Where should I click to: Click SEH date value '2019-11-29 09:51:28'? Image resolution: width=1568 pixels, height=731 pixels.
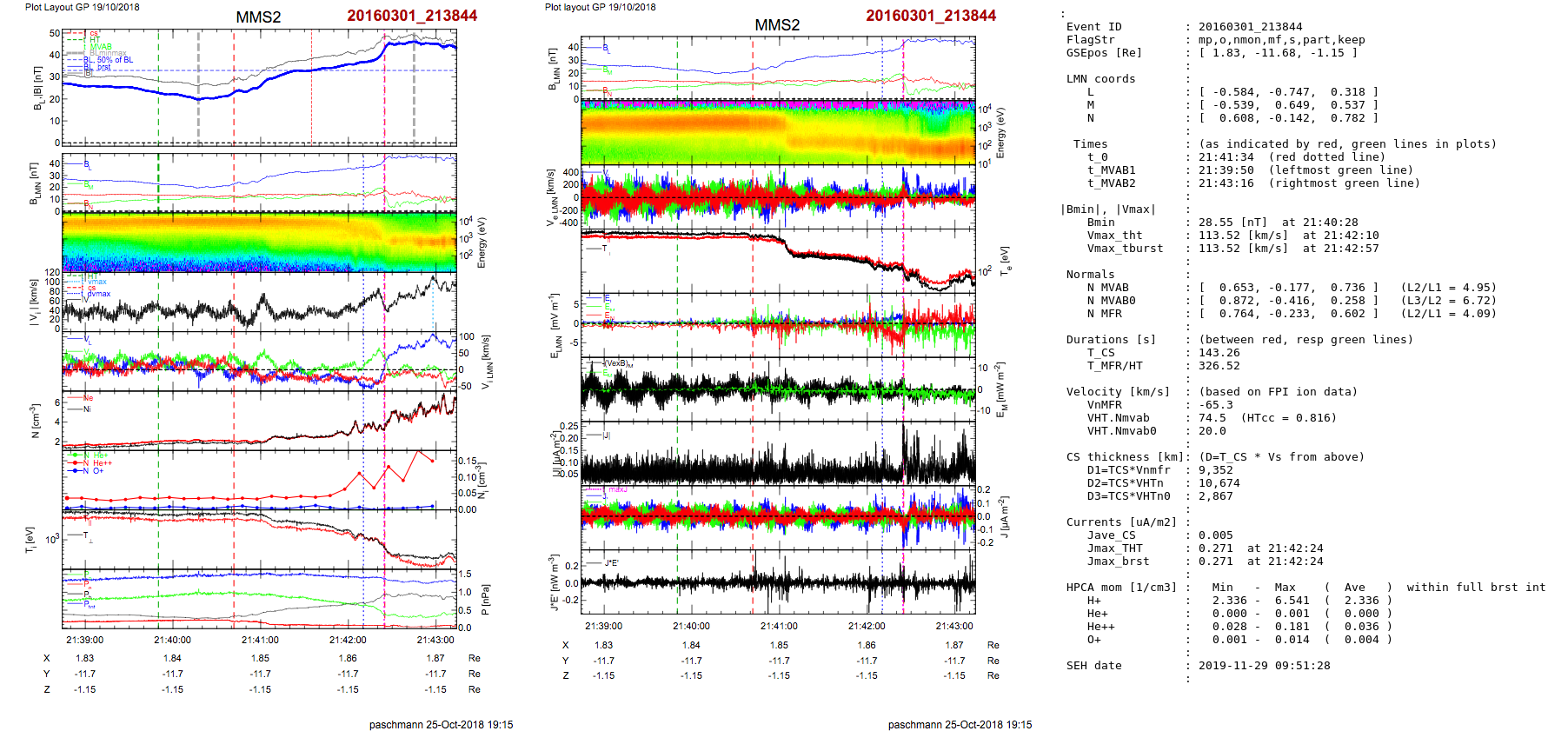(x=1264, y=666)
